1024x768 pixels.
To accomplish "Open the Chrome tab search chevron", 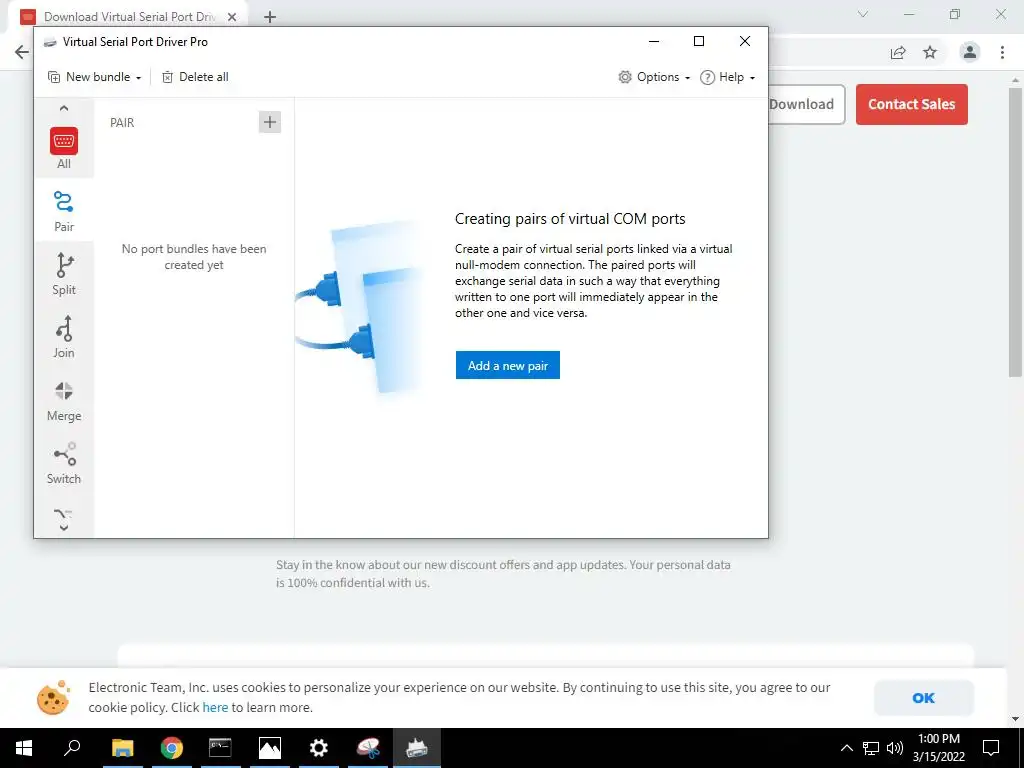I will (863, 14).
